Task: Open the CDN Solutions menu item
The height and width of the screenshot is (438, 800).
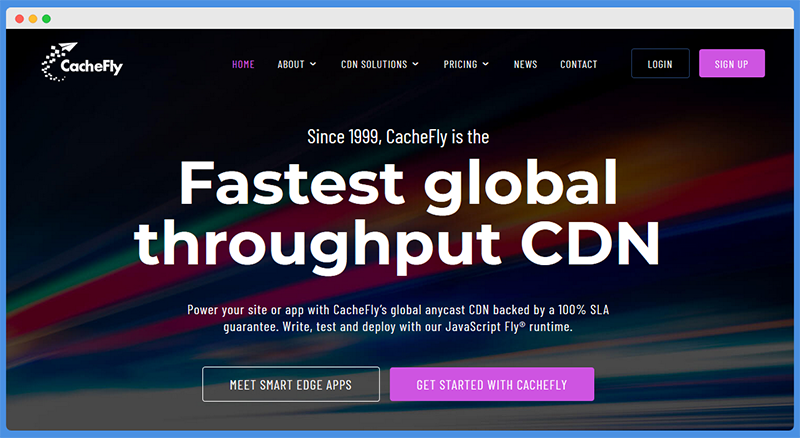Action: coord(374,64)
